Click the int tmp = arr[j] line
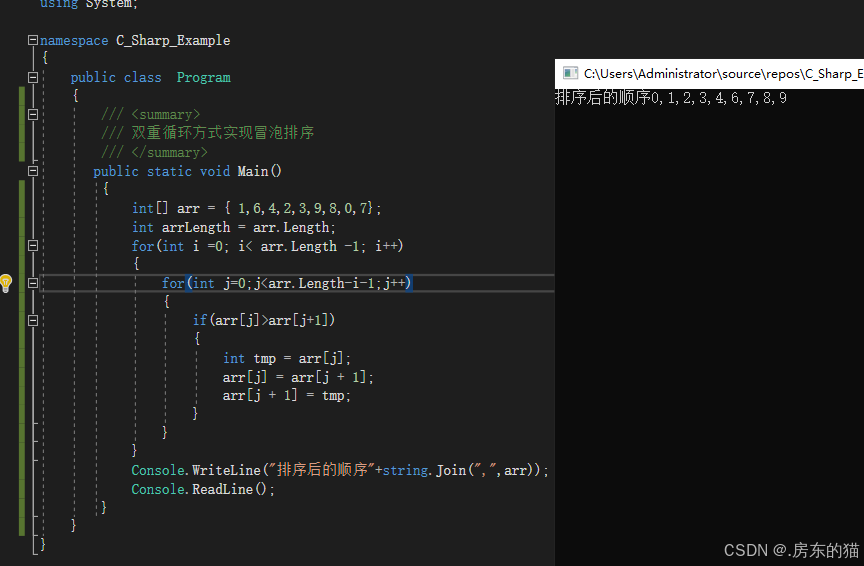864x566 pixels. (x=287, y=358)
